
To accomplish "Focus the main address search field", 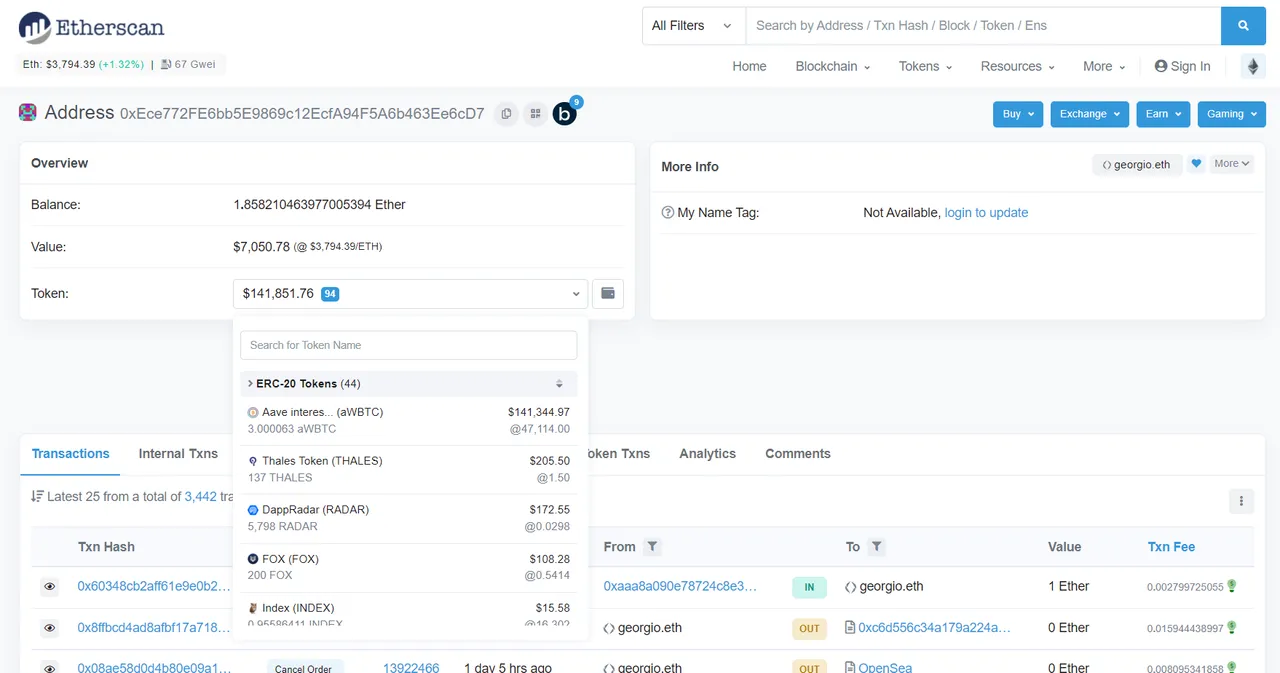I will (983, 26).
